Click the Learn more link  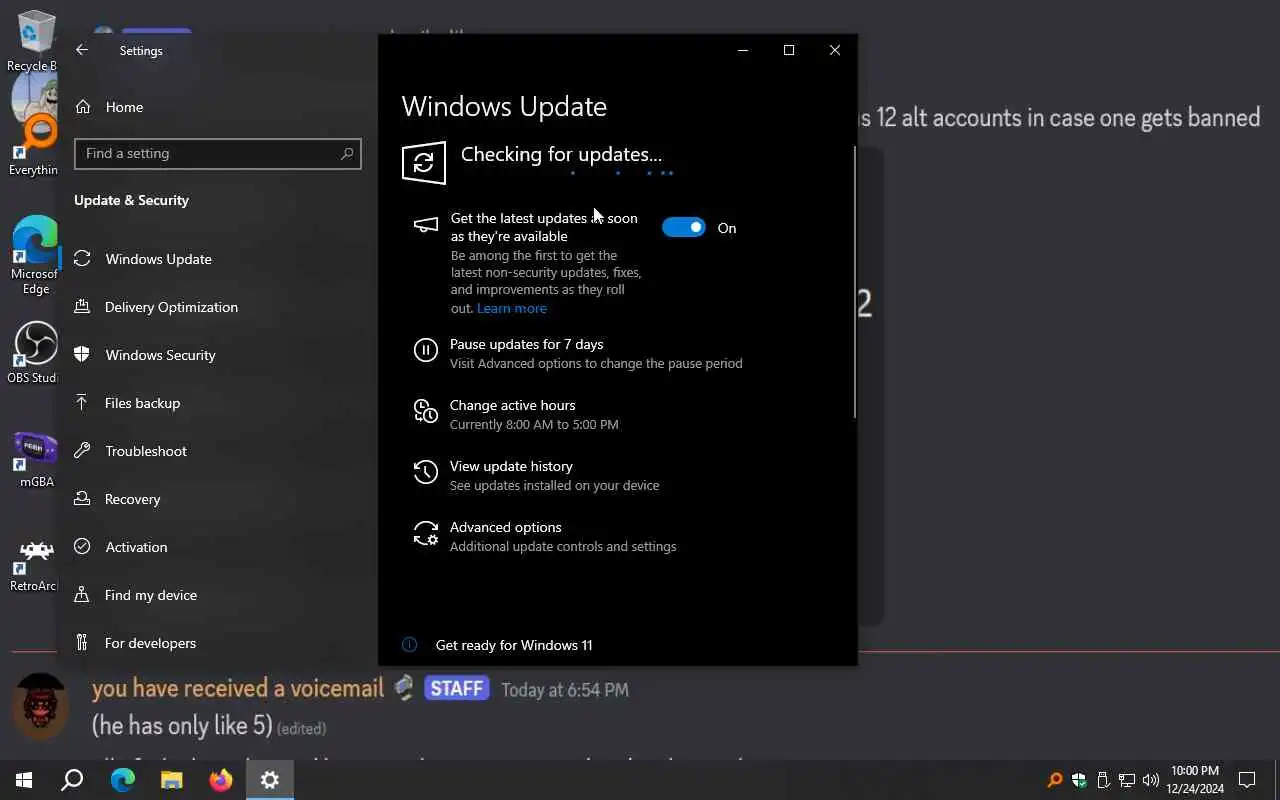tap(512, 308)
